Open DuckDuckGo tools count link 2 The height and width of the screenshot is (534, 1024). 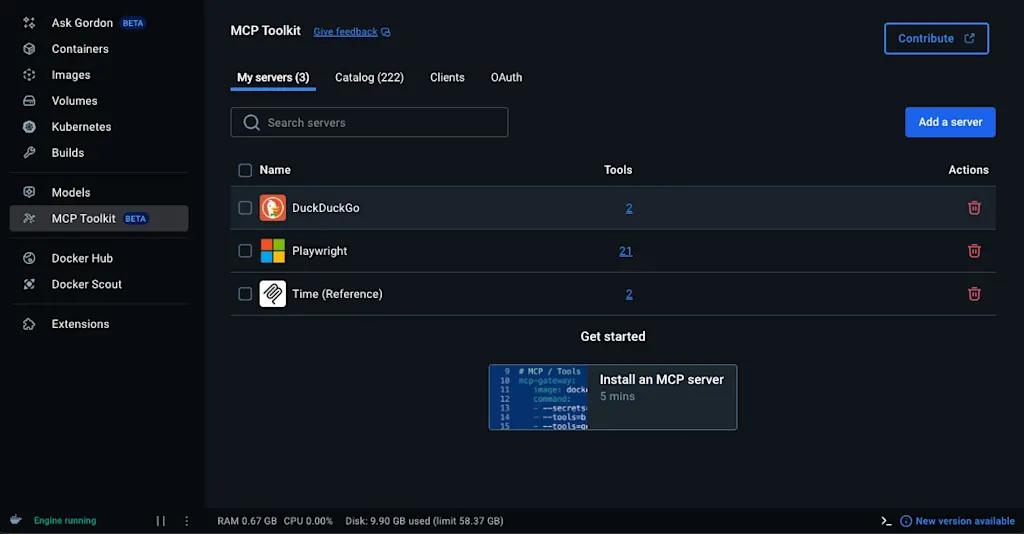(x=629, y=208)
